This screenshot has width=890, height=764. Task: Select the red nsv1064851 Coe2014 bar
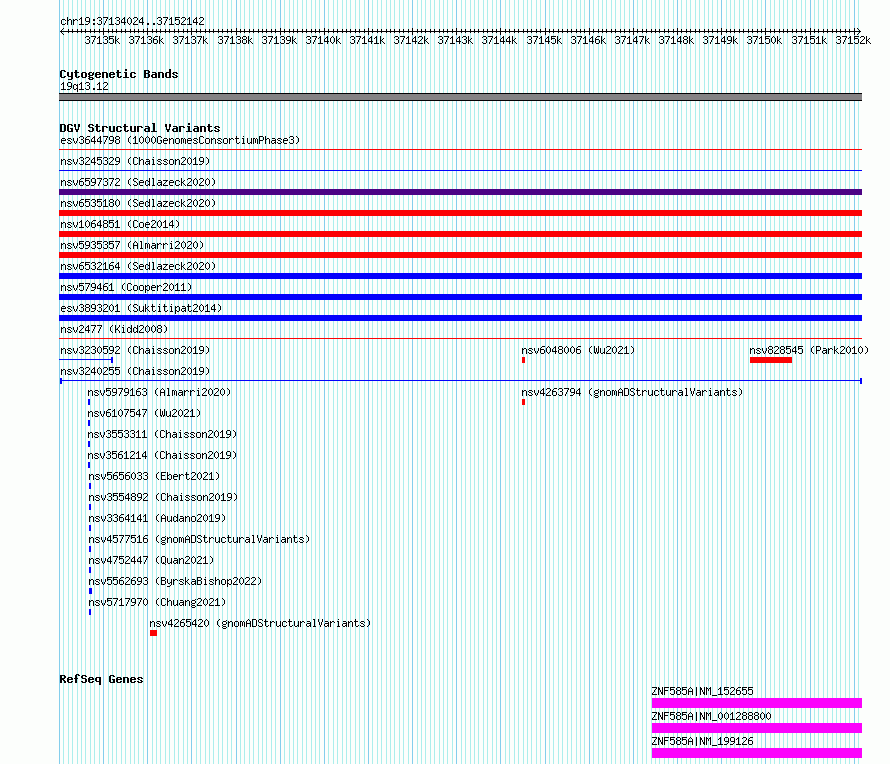point(460,234)
